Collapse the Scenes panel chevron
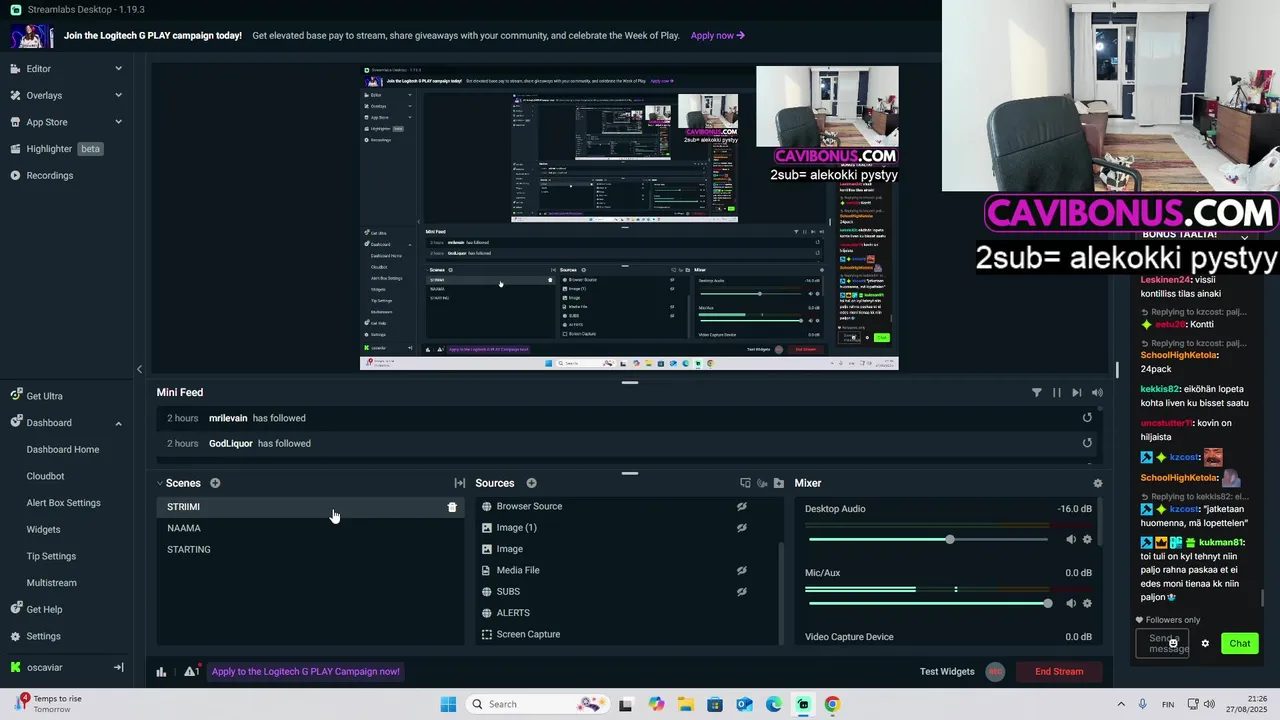The width and height of the screenshot is (1280, 720). 159,483
